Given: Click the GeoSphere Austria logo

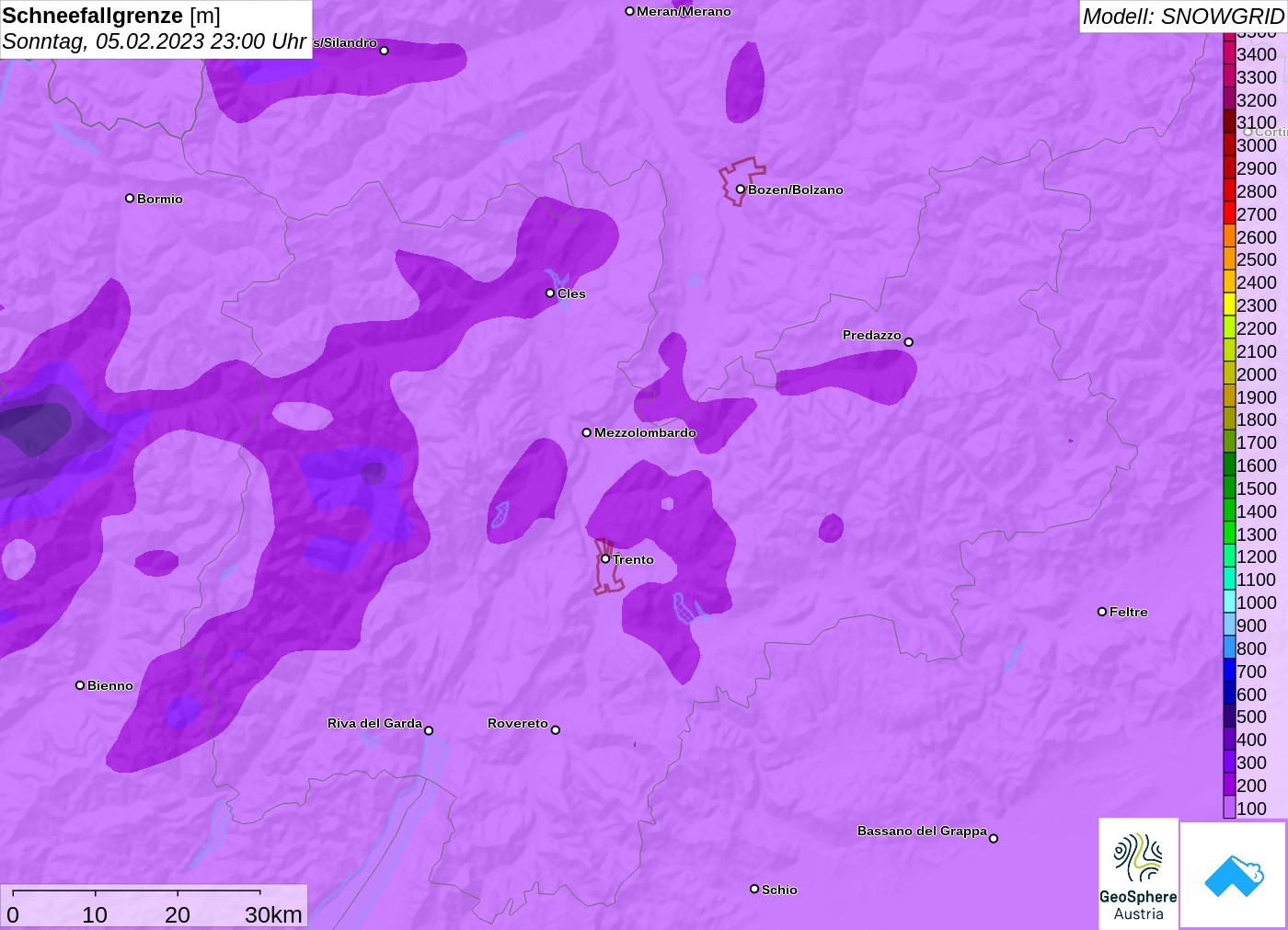Looking at the screenshot, I should (x=1138, y=873).
